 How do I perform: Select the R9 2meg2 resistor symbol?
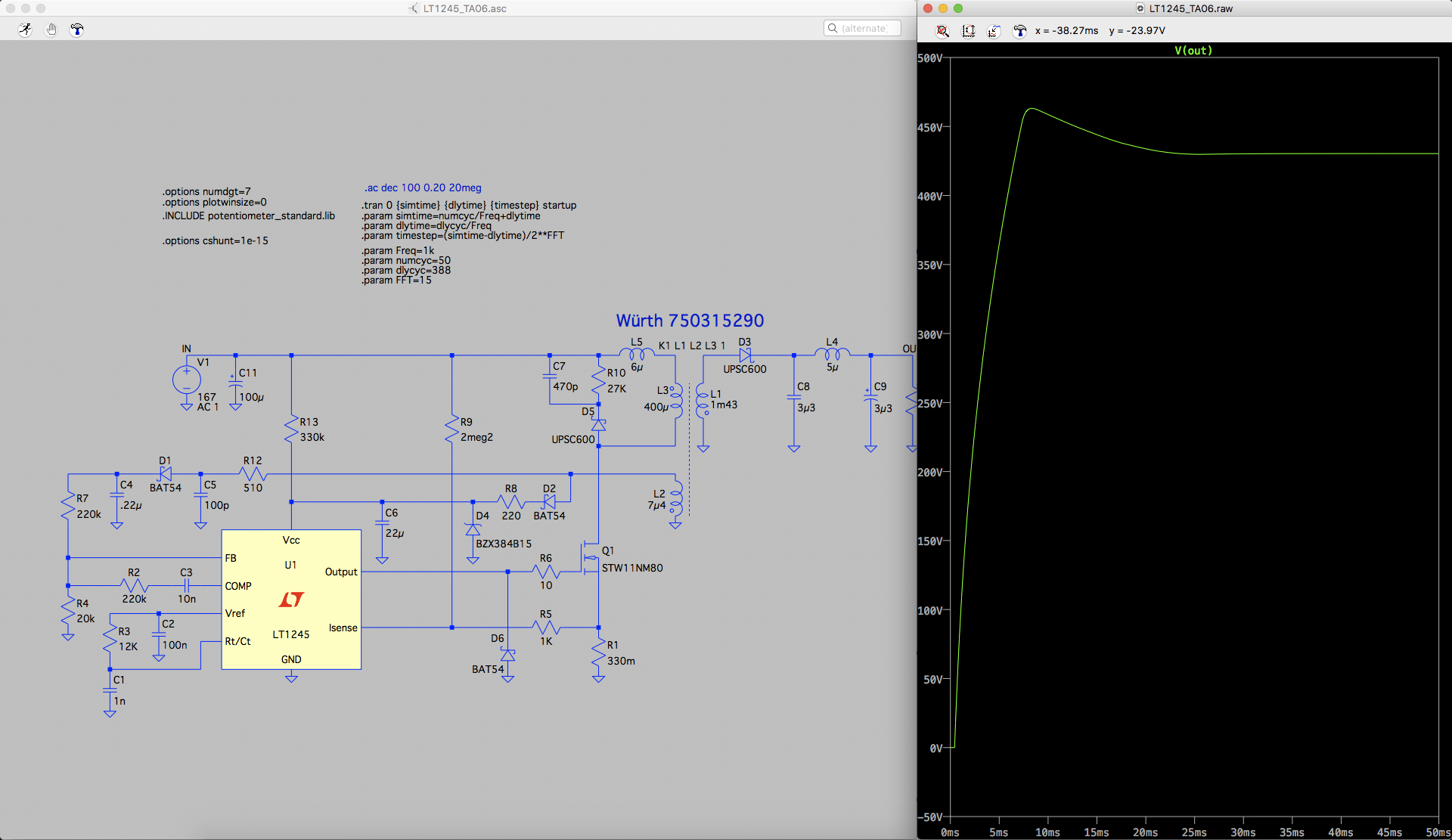[451, 429]
